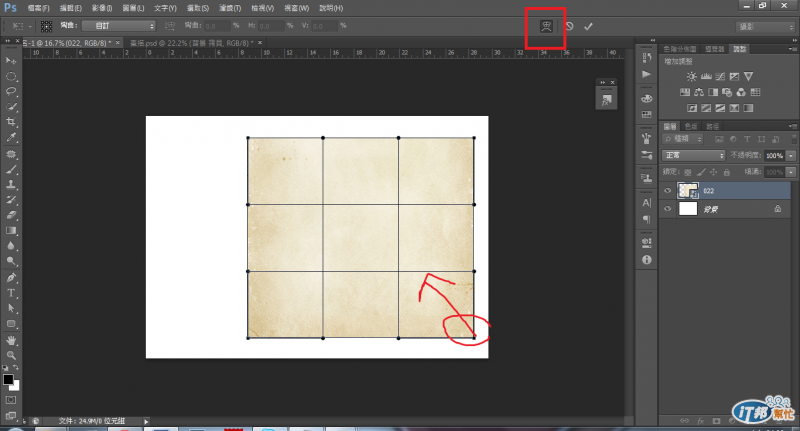Viewport: 800px width, 431px height.
Task: Select the Horizontal Type tool
Action: point(11,293)
